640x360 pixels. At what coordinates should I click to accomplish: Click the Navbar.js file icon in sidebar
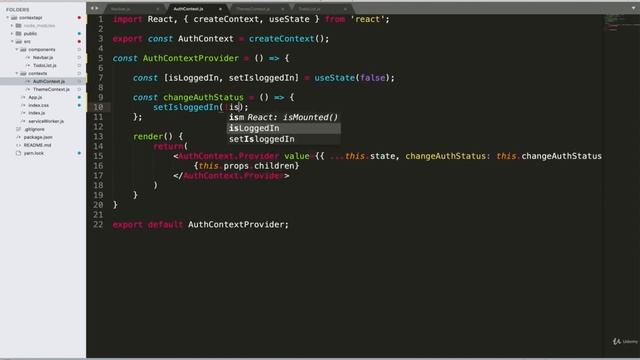[28, 58]
